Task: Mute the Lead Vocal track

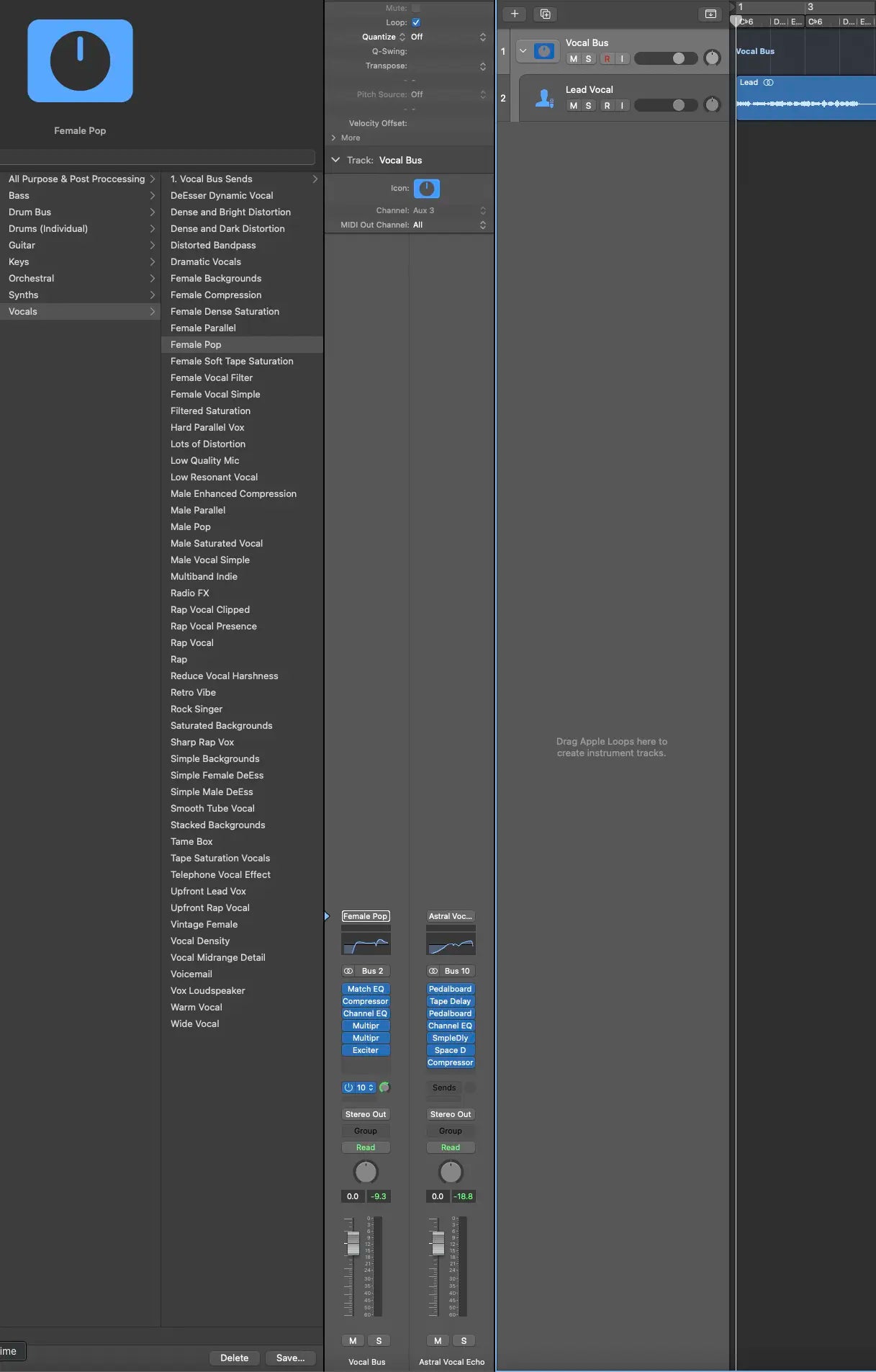Action: pyautogui.click(x=573, y=106)
